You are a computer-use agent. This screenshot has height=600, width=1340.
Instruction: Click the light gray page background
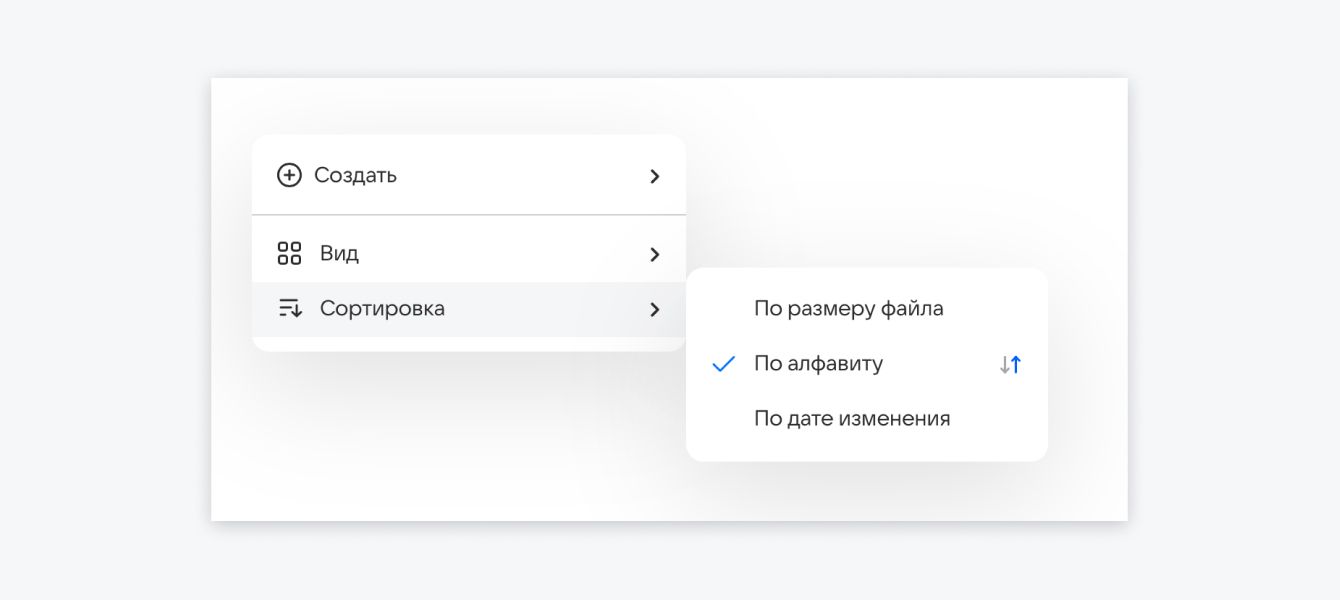(x=100, y=300)
